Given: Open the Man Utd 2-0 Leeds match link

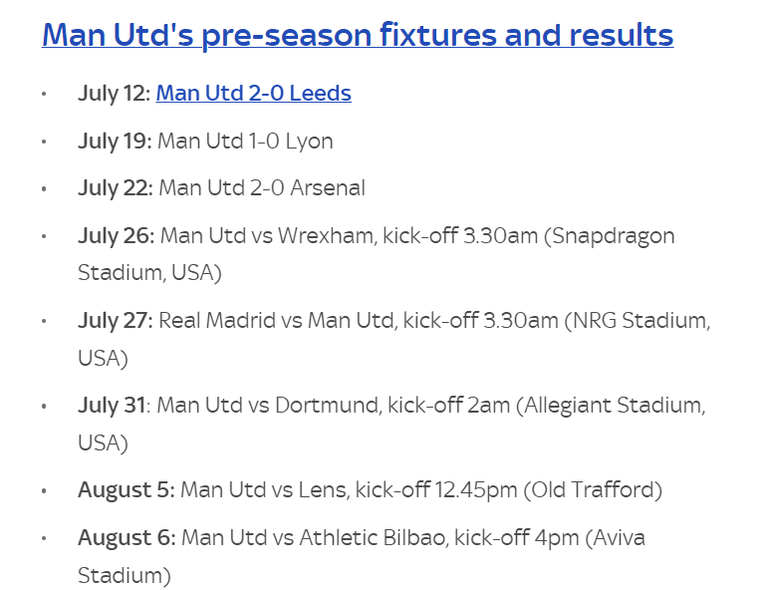Looking at the screenshot, I should pyautogui.click(x=253, y=93).
